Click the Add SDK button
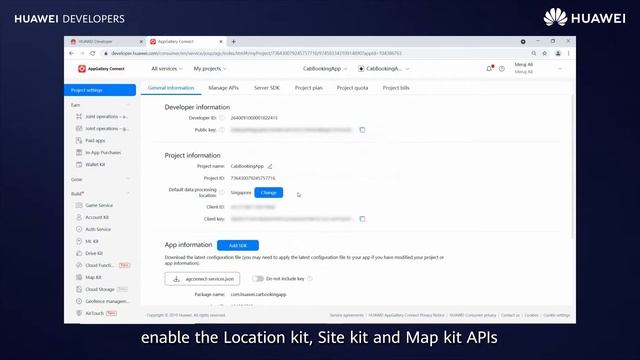This screenshot has height=360, width=640. coord(238,245)
